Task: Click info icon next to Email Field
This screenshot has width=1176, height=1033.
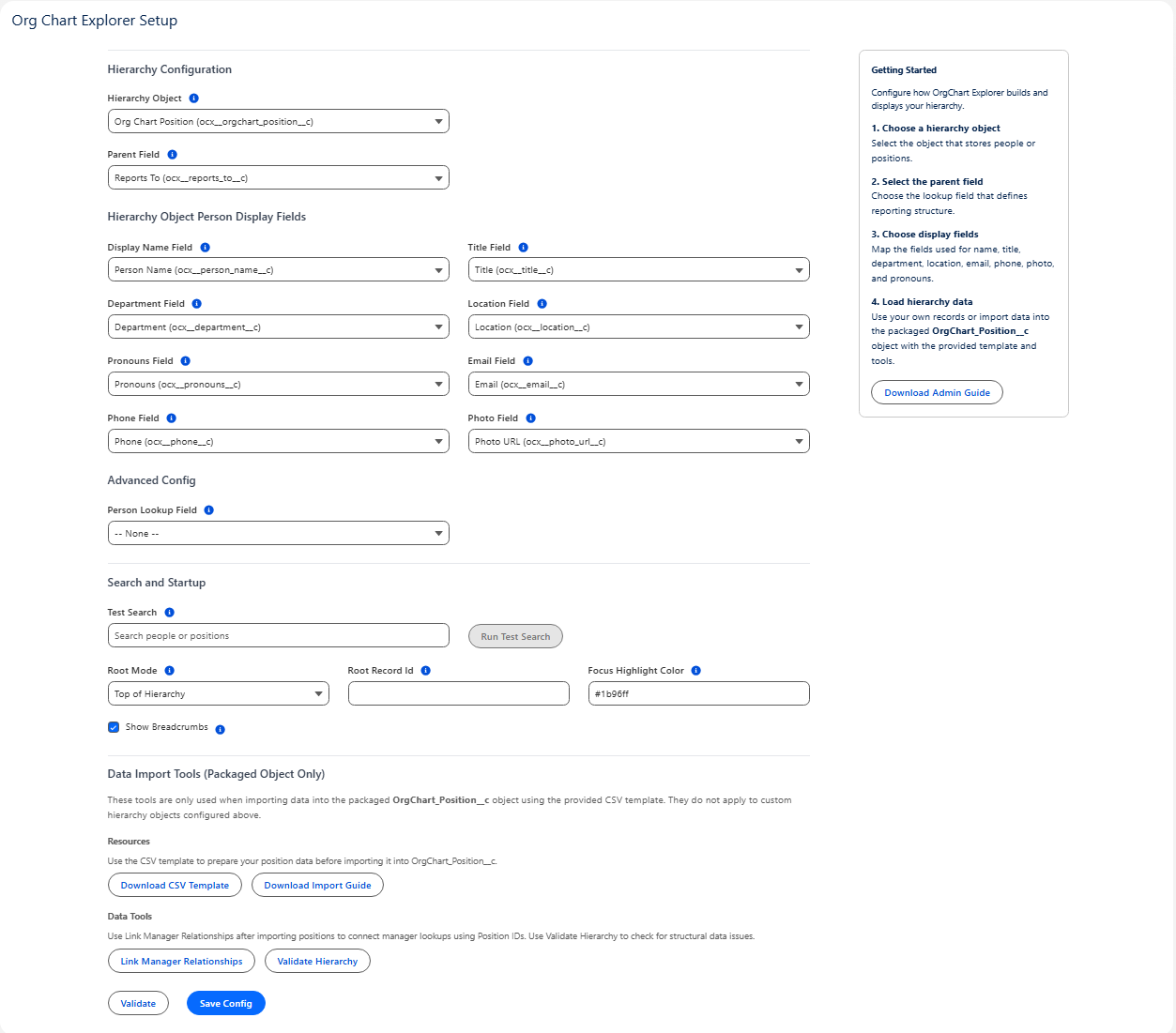Action: [x=527, y=361]
